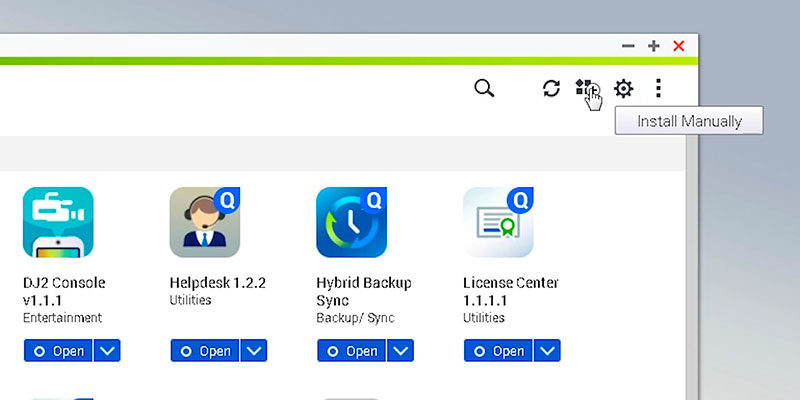Click the Install Manually tooltip
This screenshot has height=400, width=800.
[x=689, y=120]
